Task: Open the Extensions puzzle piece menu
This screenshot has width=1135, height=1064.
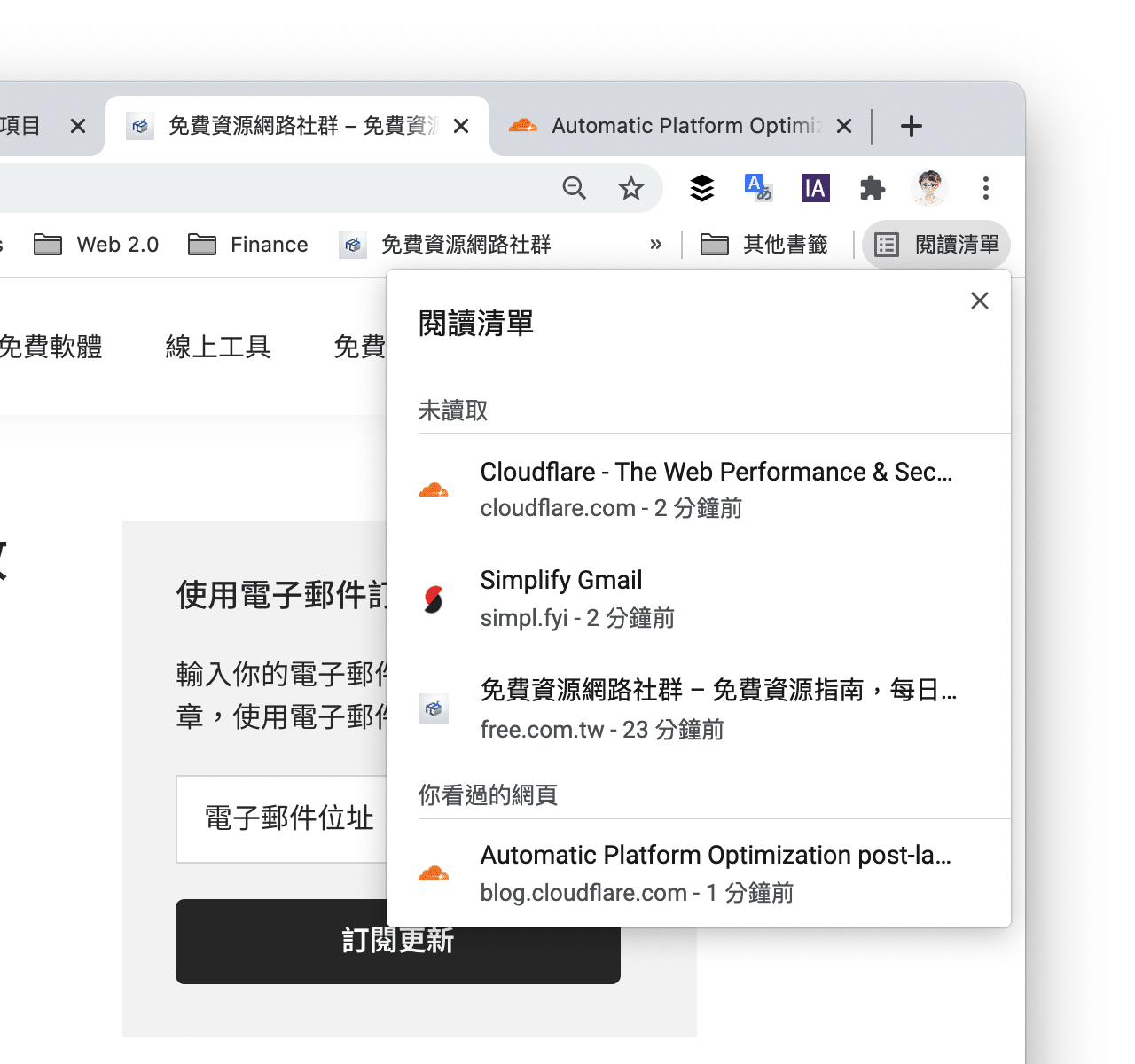Action: point(873,188)
